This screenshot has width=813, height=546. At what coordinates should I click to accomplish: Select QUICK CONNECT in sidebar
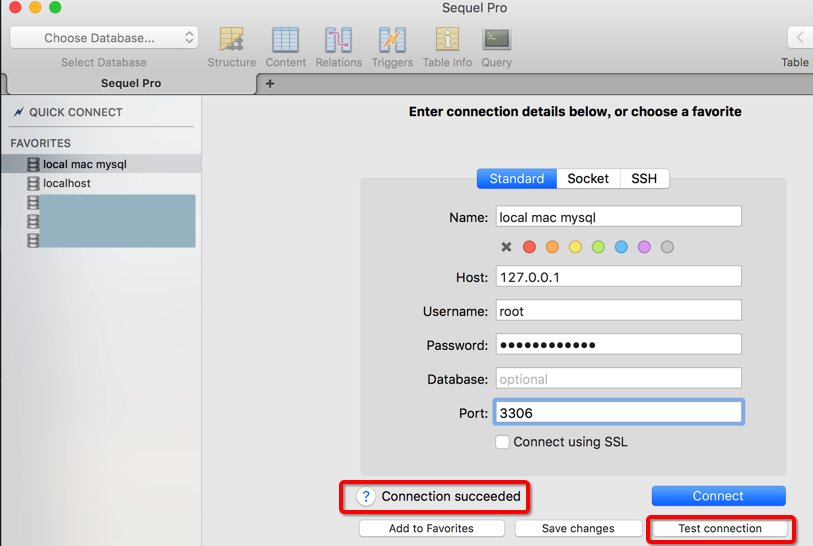click(75, 113)
